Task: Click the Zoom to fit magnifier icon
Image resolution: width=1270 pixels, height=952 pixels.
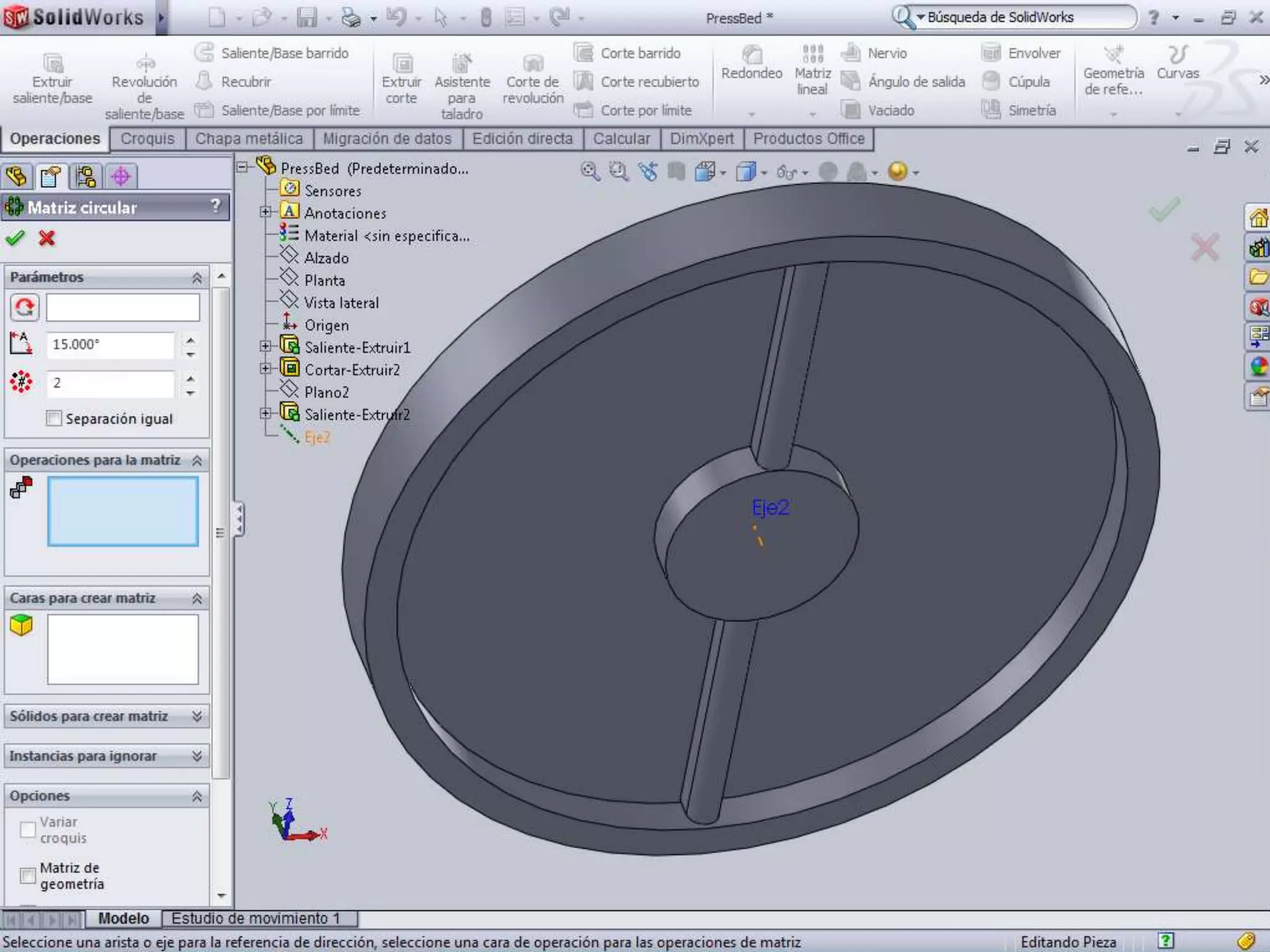Action: pos(590,171)
